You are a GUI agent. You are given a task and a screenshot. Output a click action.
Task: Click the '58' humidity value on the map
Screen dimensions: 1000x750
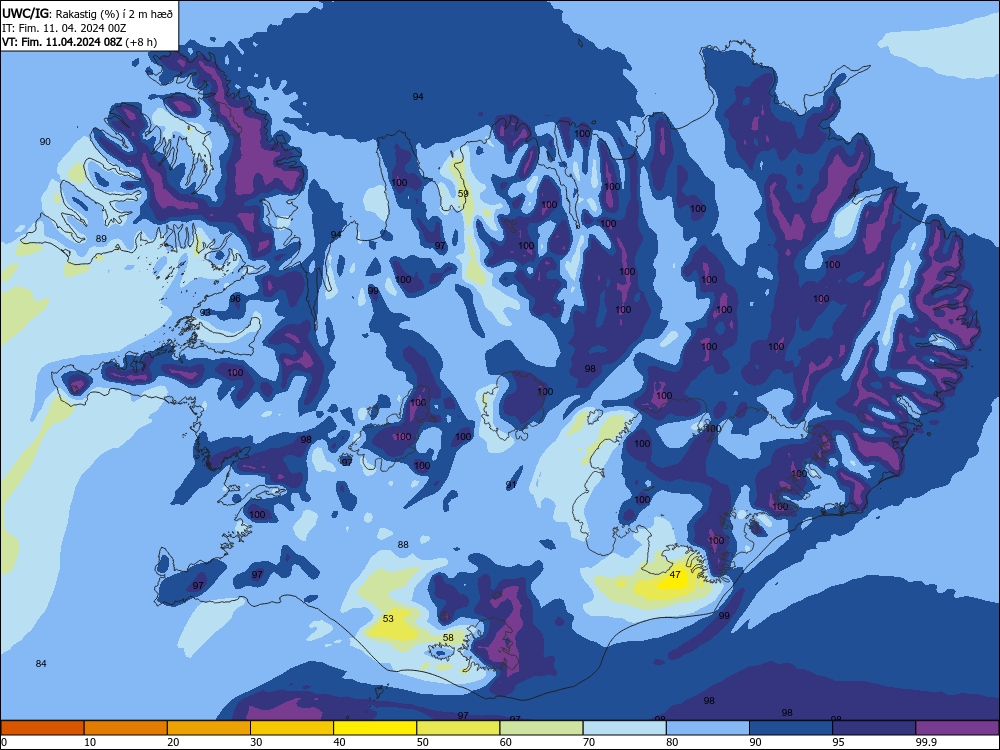[x=448, y=638]
